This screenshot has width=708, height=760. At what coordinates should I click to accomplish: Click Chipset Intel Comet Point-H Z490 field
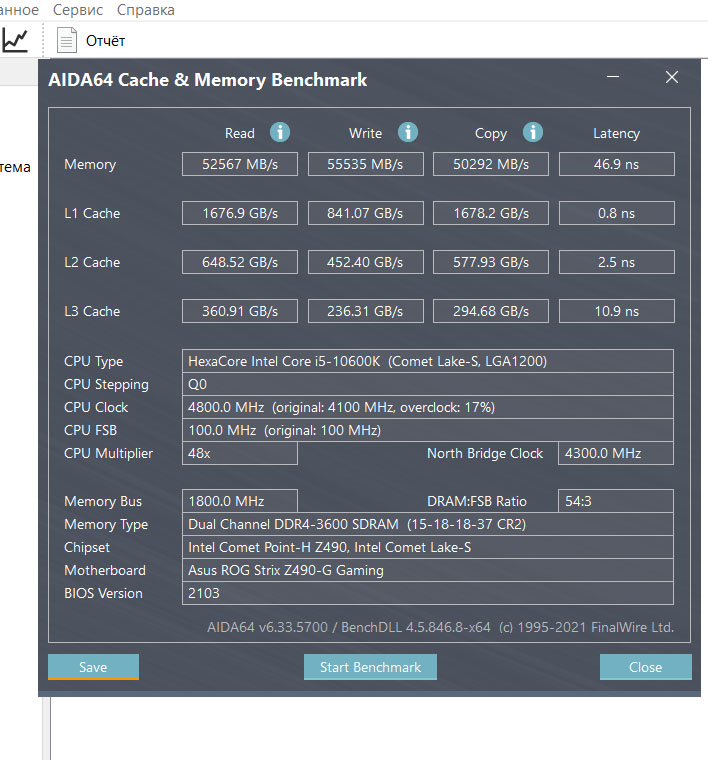coord(428,547)
